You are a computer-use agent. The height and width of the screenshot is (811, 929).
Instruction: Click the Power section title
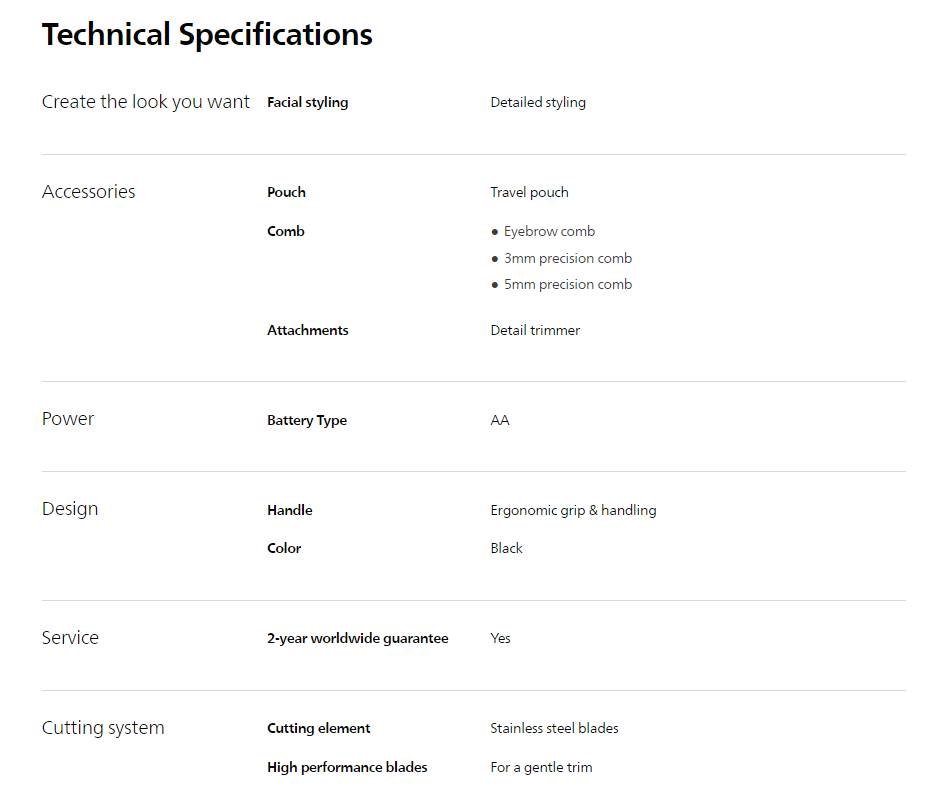pos(68,419)
